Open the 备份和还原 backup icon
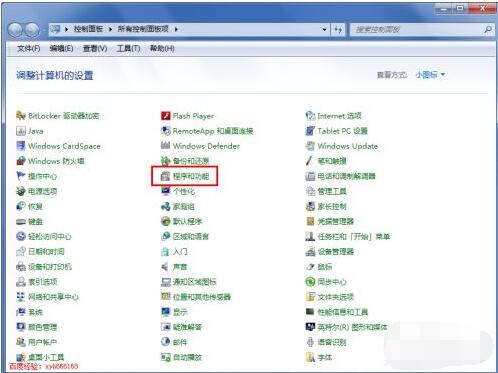This screenshot has height=373, width=498. pyautogui.click(x=166, y=161)
